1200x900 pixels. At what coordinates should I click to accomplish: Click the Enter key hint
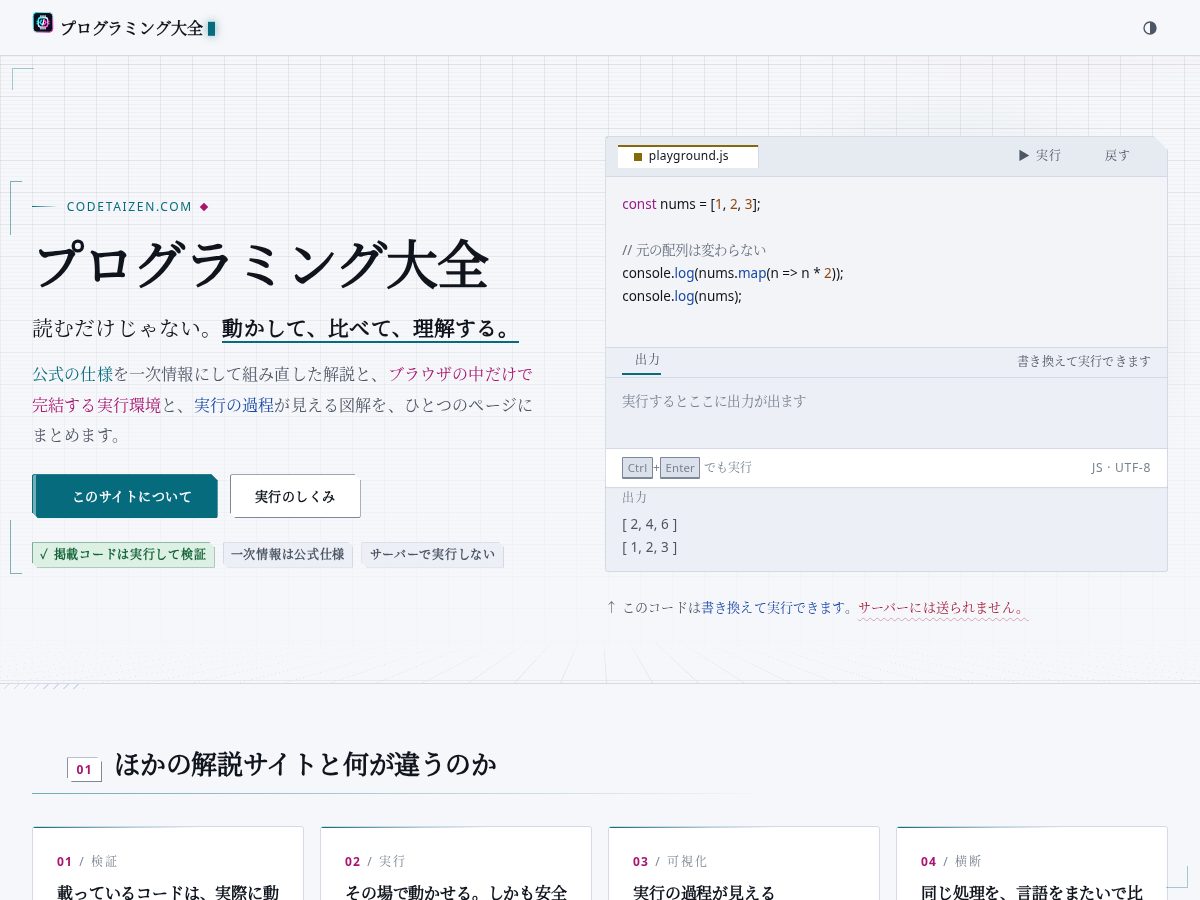[680, 468]
